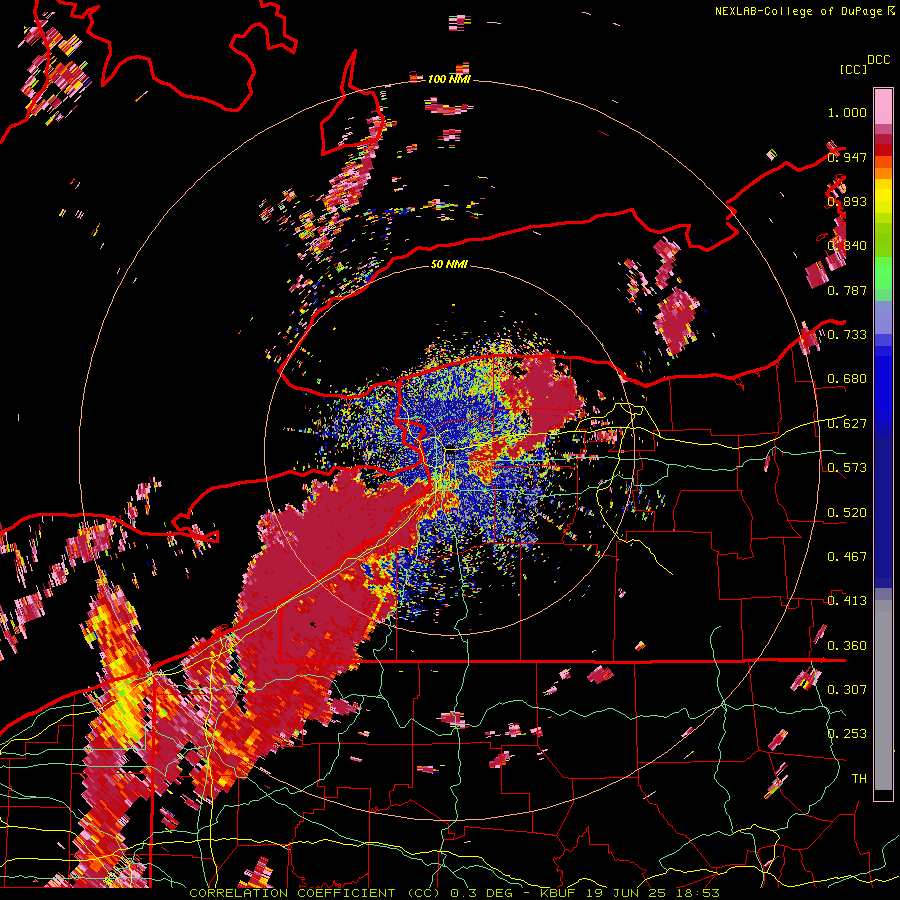Click the 100 NMI range ring label

pos(449,79)
